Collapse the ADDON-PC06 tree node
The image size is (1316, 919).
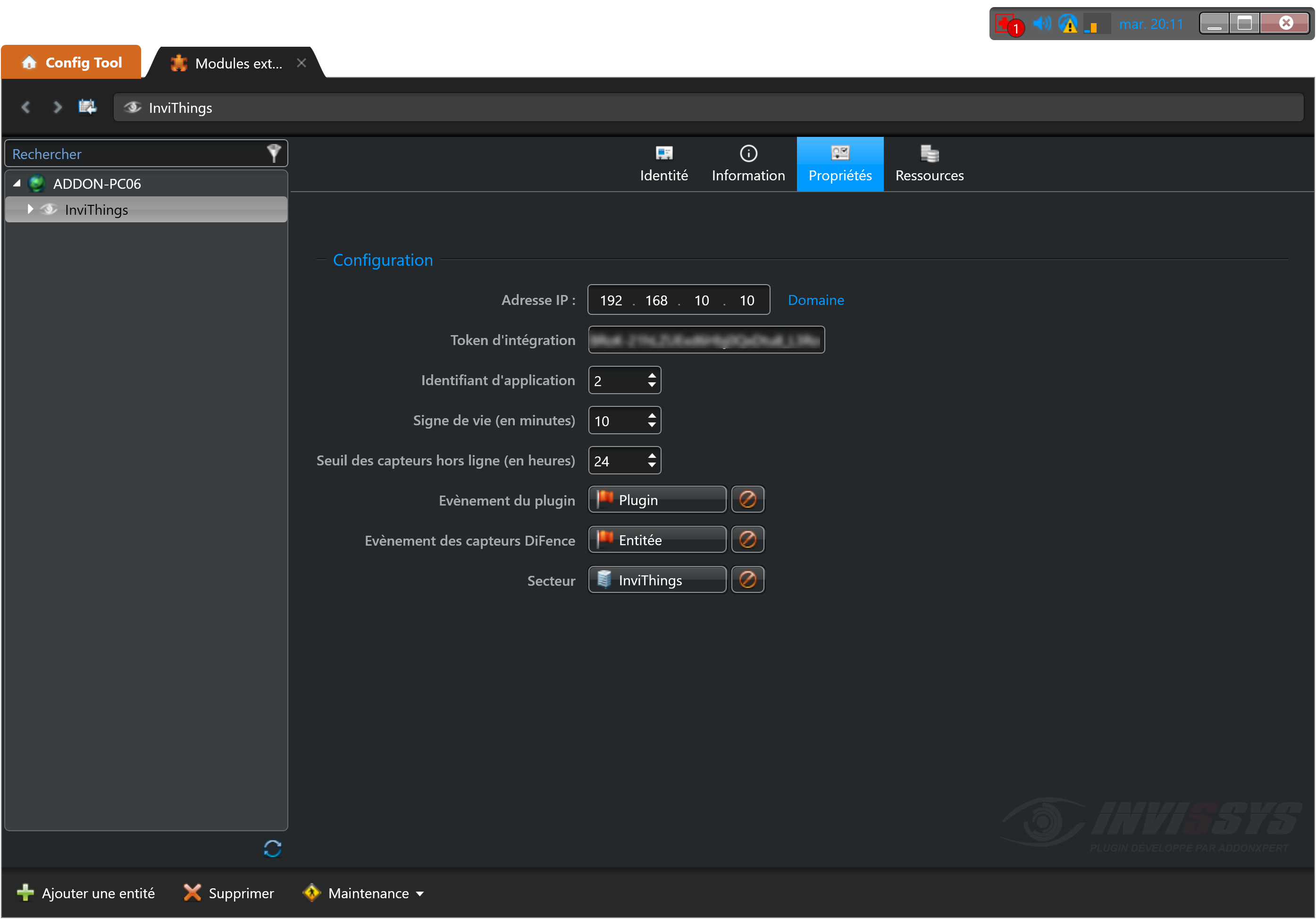[x=17, y=184]
